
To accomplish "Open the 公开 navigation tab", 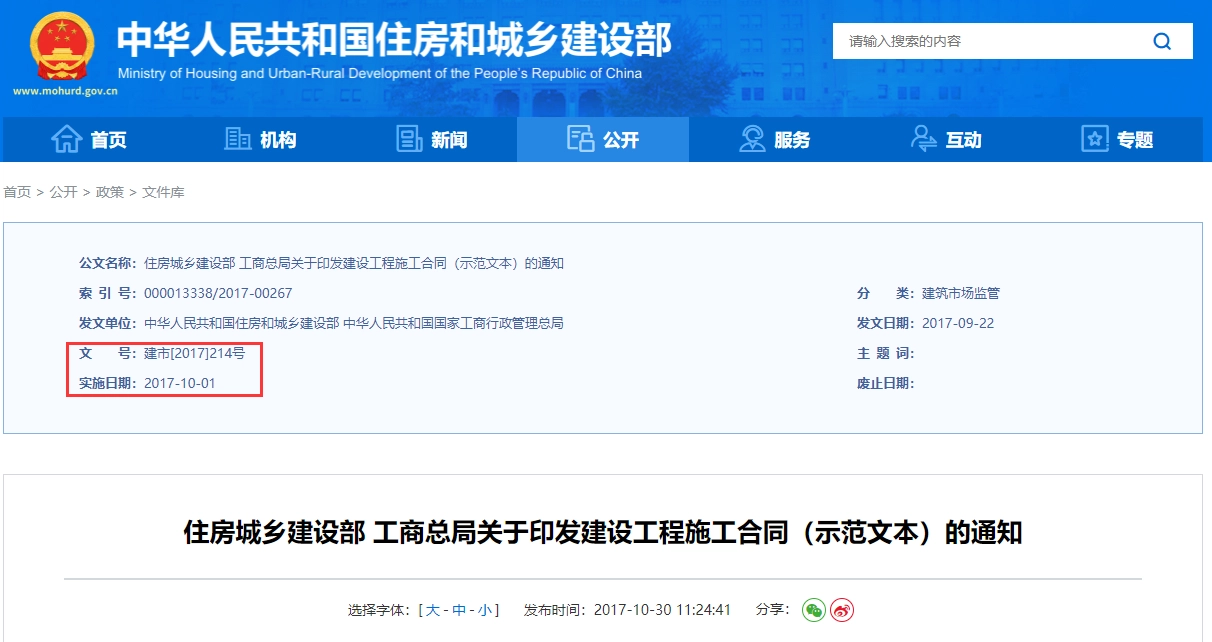I will coord(603,140).
